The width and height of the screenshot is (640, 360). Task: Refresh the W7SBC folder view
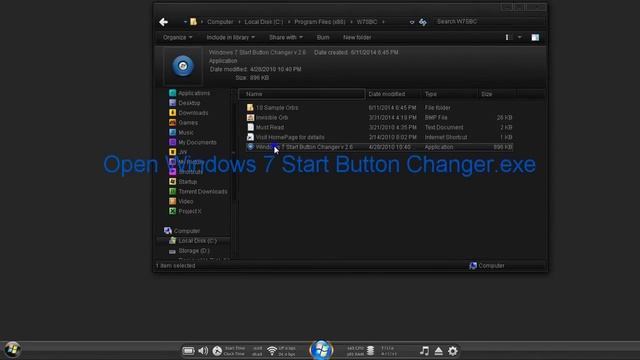pyautogui.click(x=423, y=22)
